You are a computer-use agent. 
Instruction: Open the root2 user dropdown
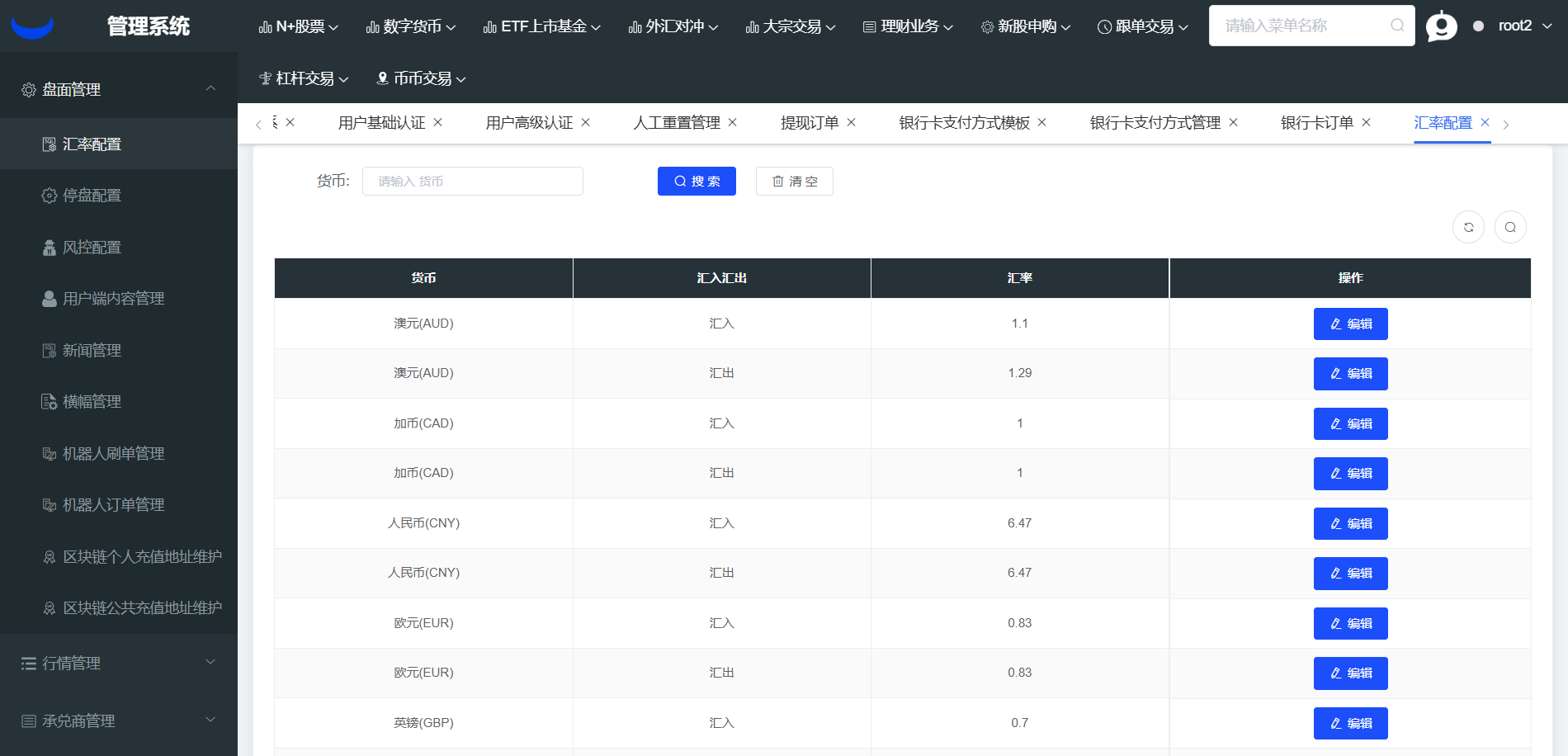[1524, 26]
